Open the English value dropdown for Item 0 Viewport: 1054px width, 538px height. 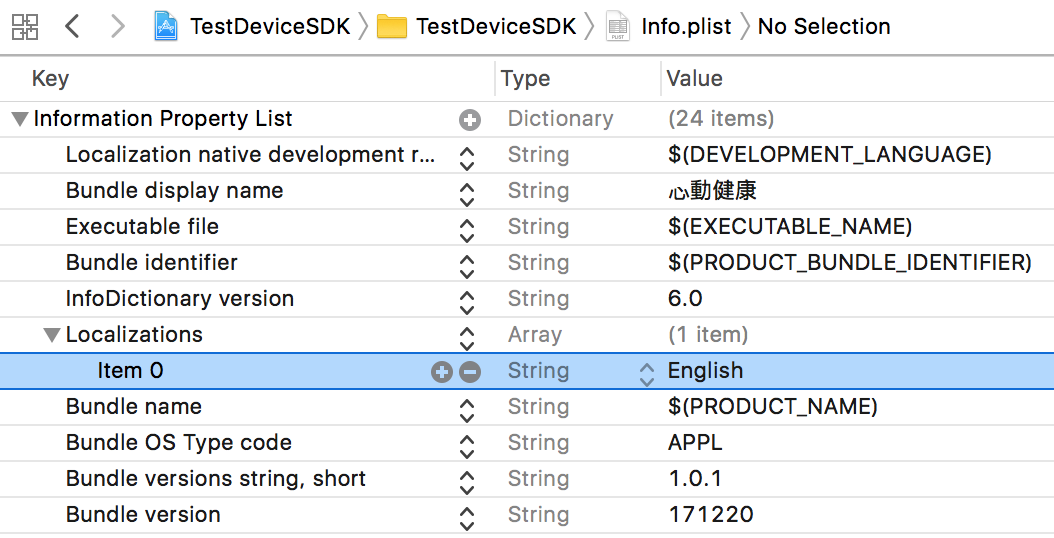coord(647,372)
